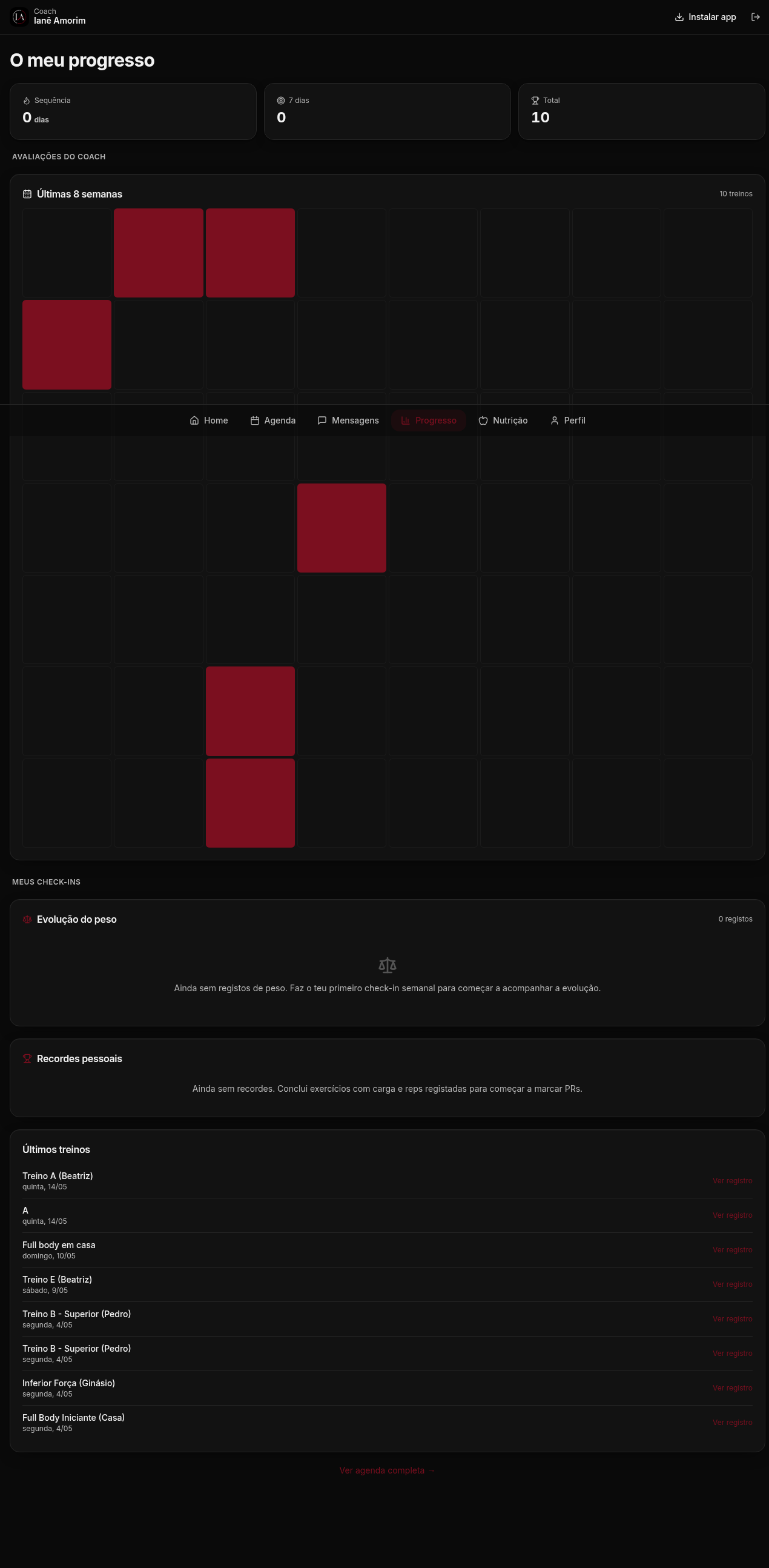The height and width of the screenshot is (1568, 769).
Task: Click the AVALIAÇÕES DO COACH section label
Action: tap(59, 156)
